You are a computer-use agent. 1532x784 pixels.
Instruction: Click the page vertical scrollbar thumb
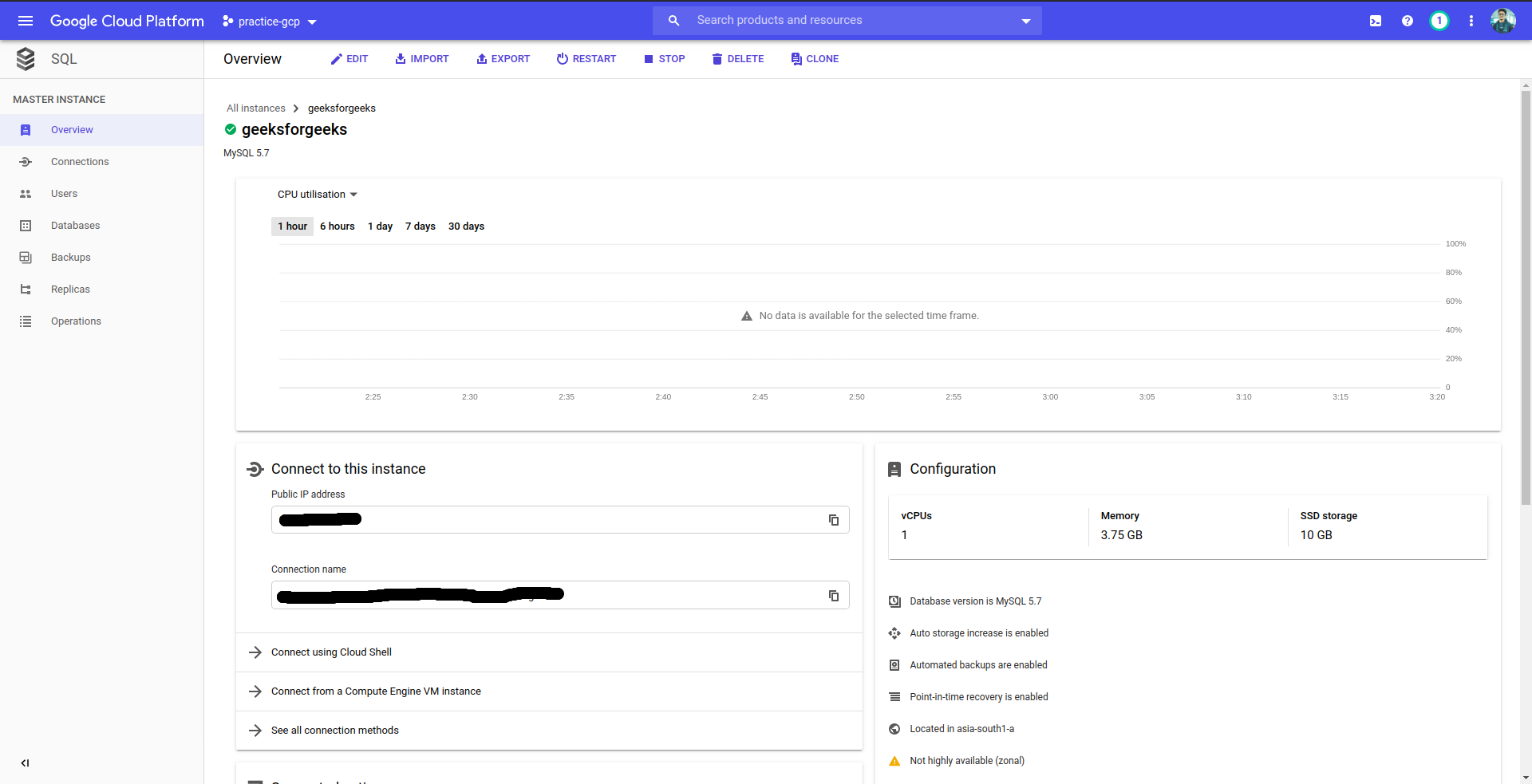point(1526,297)
